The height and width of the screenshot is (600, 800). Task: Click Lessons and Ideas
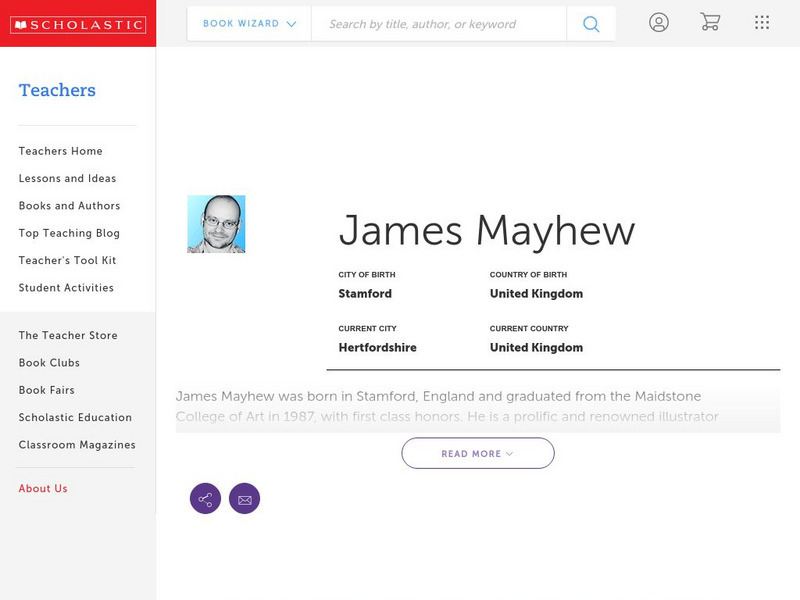(66, 178)
